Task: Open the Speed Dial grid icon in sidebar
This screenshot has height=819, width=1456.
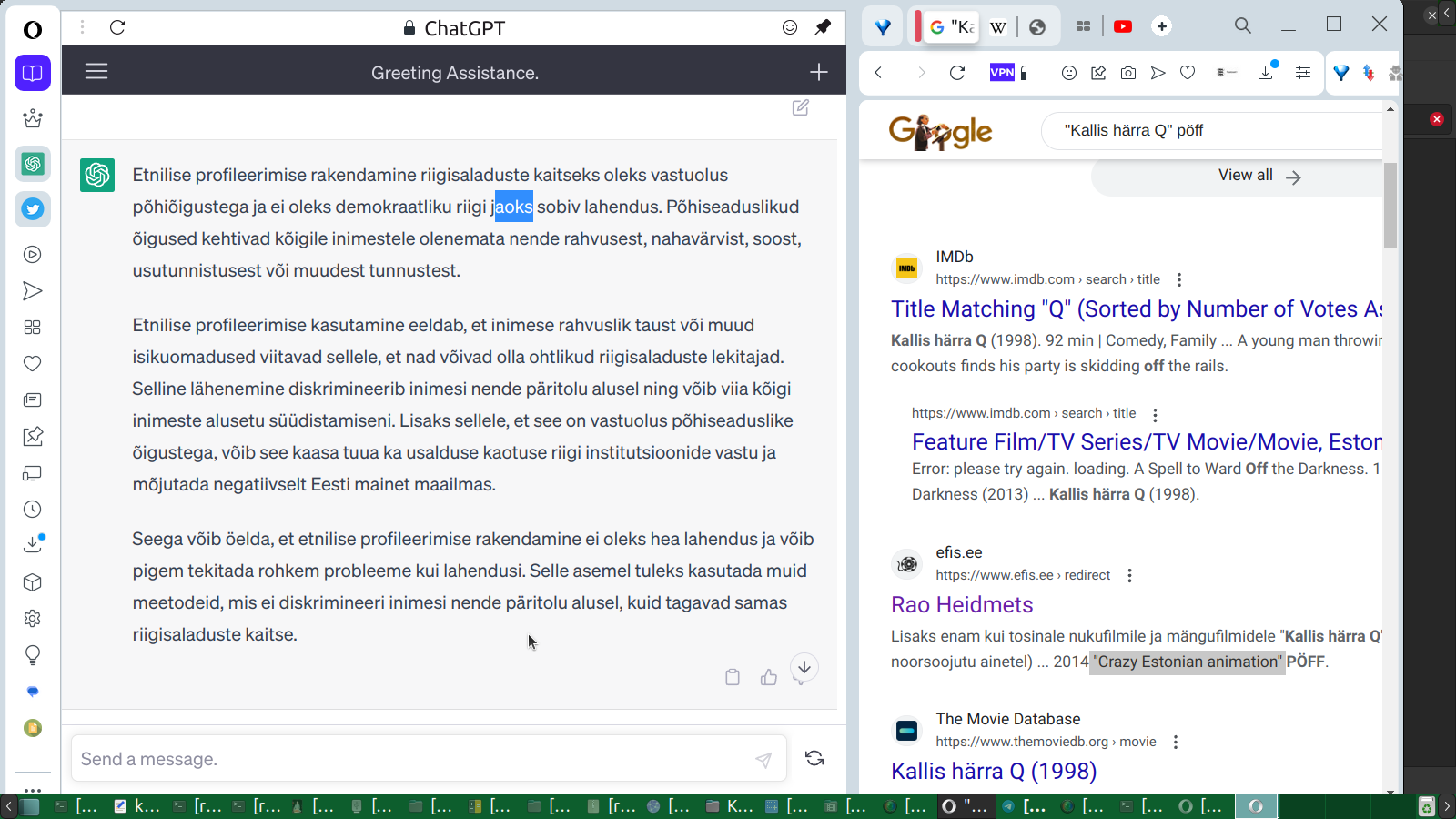Action: coord(33,328)
